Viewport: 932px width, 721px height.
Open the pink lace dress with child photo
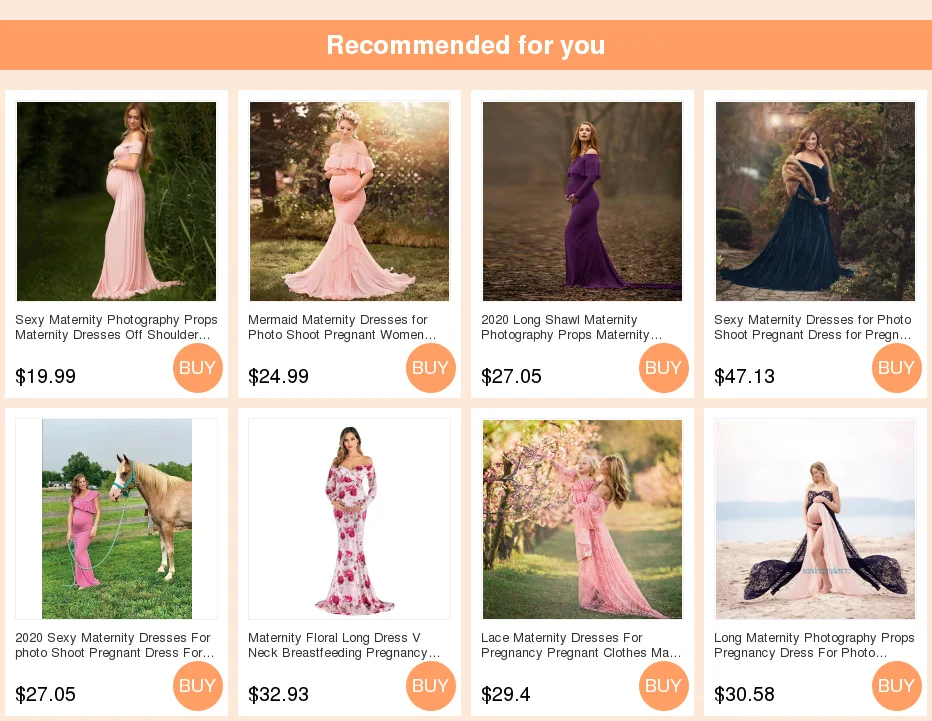[582, 519]
